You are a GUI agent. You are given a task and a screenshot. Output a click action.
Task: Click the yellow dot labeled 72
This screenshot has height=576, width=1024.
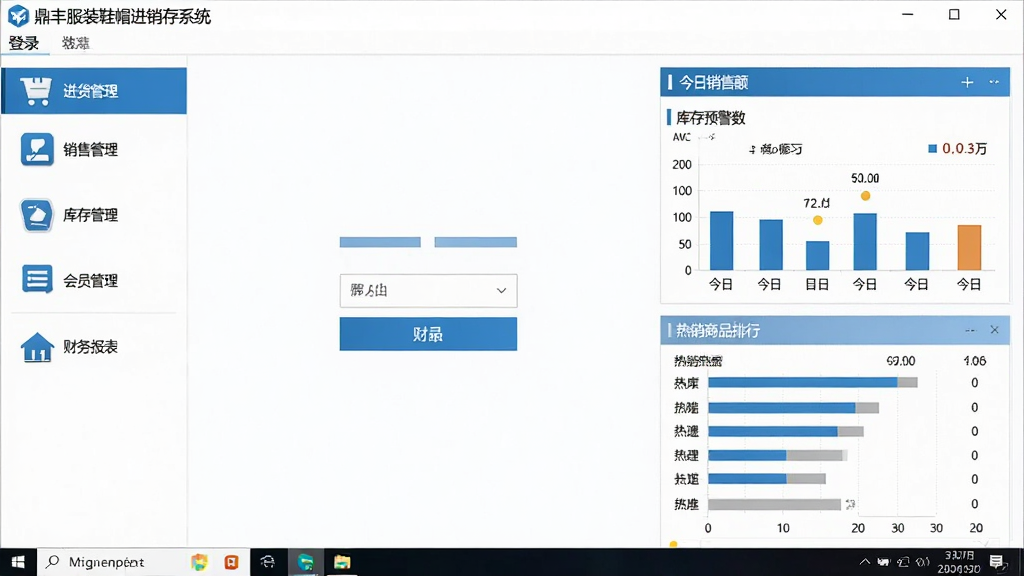click(x=818, y=220)
